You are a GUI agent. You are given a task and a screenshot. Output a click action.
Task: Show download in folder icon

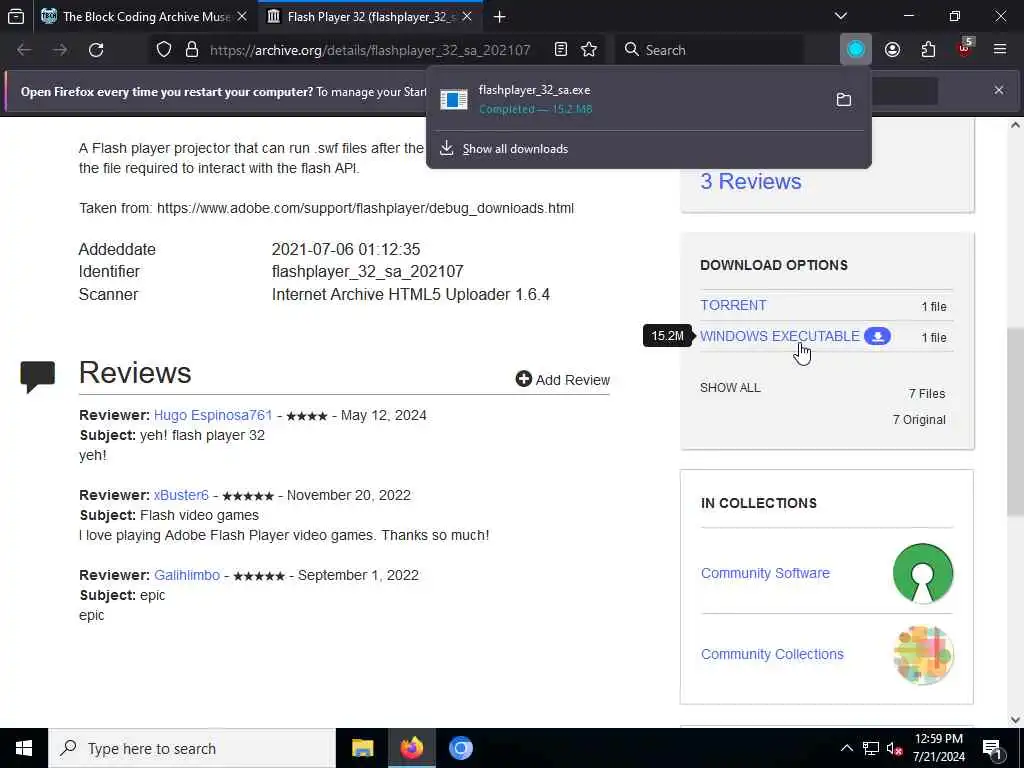point(844,99)
